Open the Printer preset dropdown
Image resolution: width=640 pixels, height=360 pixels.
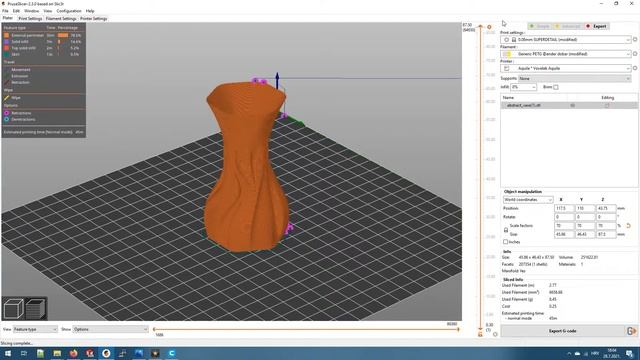click(566, 68)
